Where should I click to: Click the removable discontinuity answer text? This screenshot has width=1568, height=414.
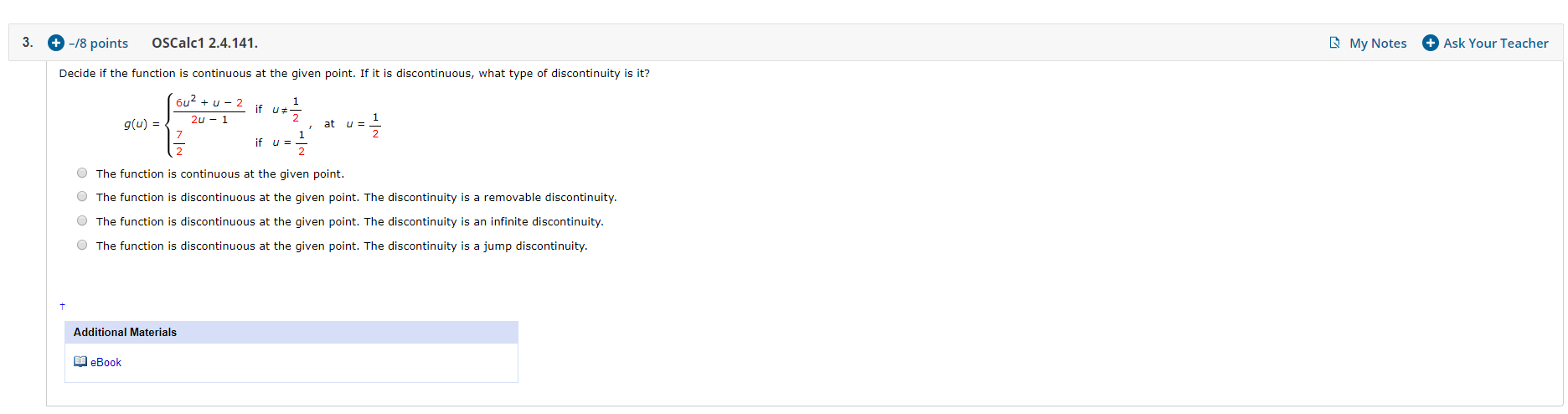tap(356, 197)
